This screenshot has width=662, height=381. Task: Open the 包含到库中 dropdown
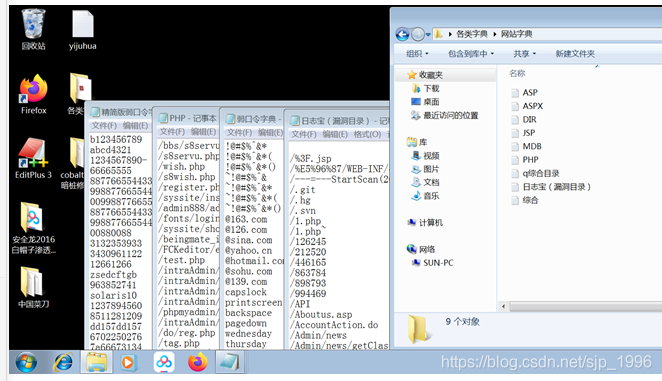[471, 54]
